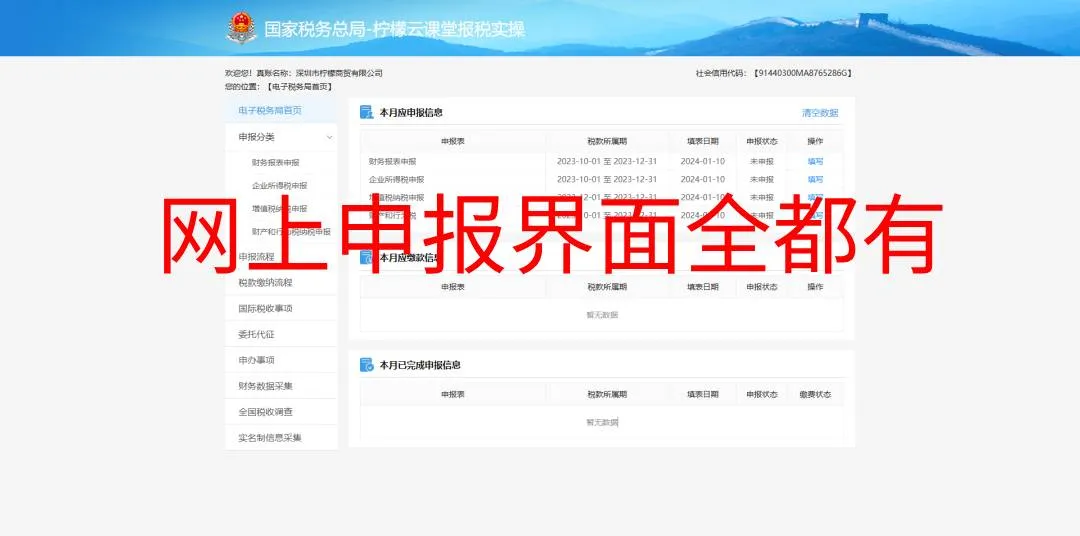Click the 2024-01-10 date in 财务报表申报 row
1080x536 pixels.
pyautogui.click(x=703, y=161)
